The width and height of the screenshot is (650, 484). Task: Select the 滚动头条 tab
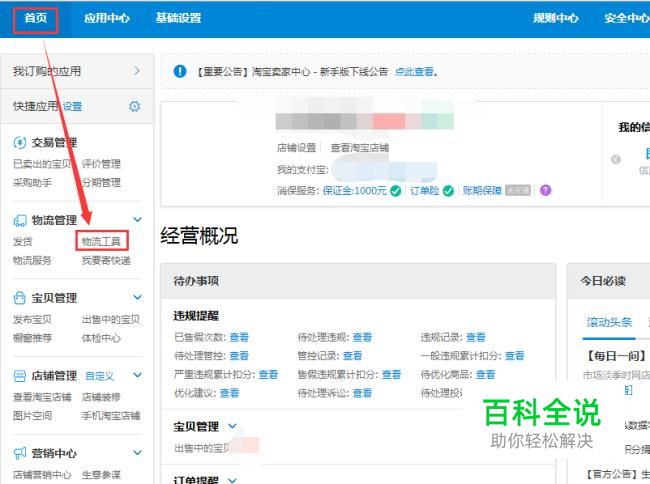[x=609, y=322]
